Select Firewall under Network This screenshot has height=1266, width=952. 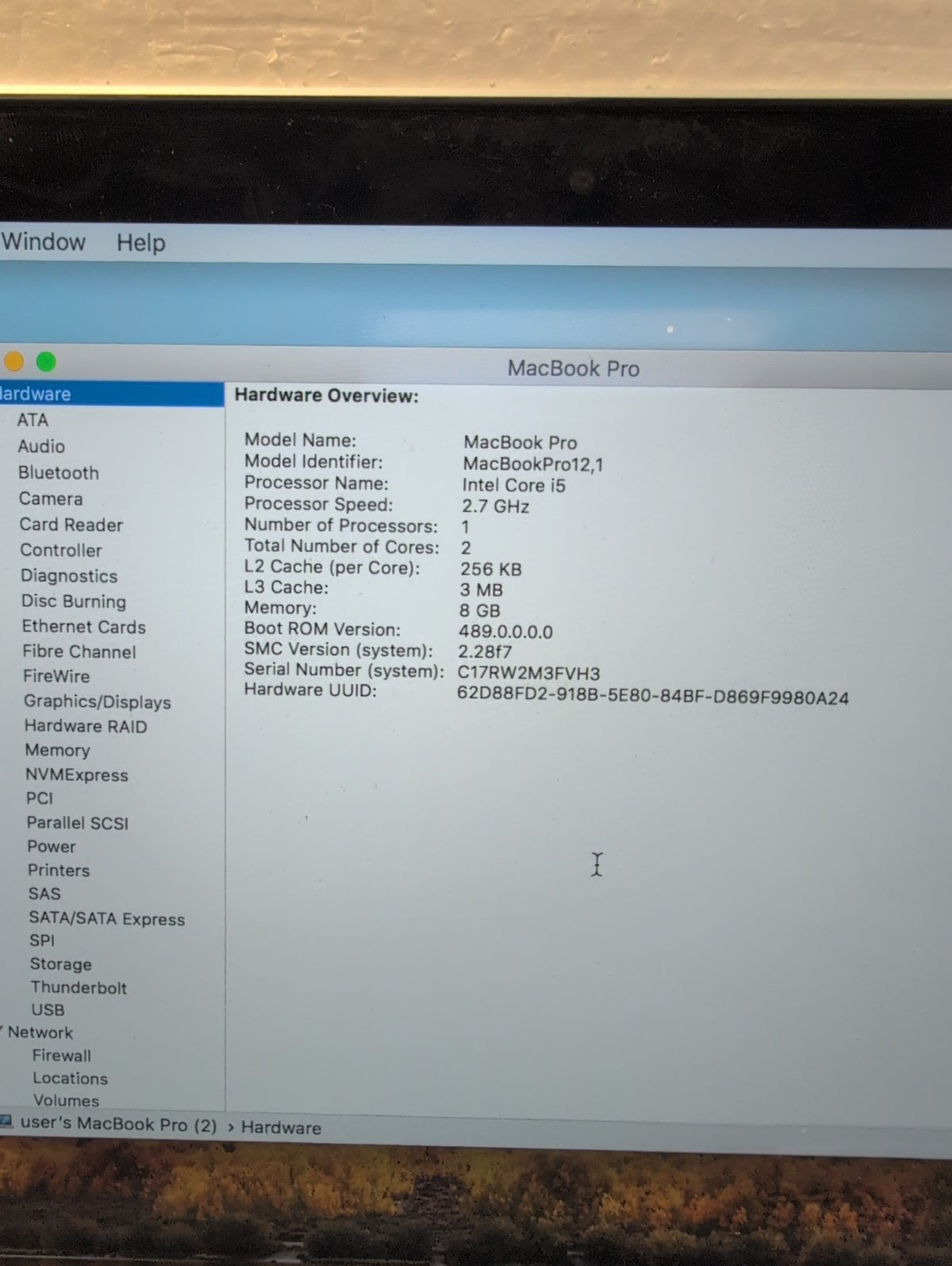pyautogui.click(x=62, y=1056)
